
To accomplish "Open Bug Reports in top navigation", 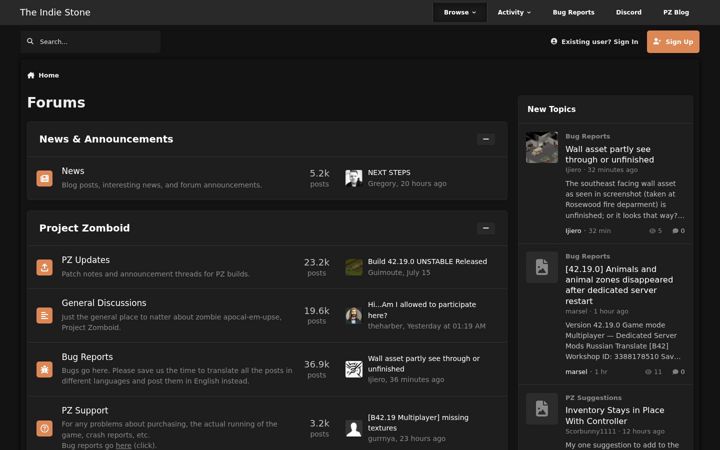I will (573, 12).
